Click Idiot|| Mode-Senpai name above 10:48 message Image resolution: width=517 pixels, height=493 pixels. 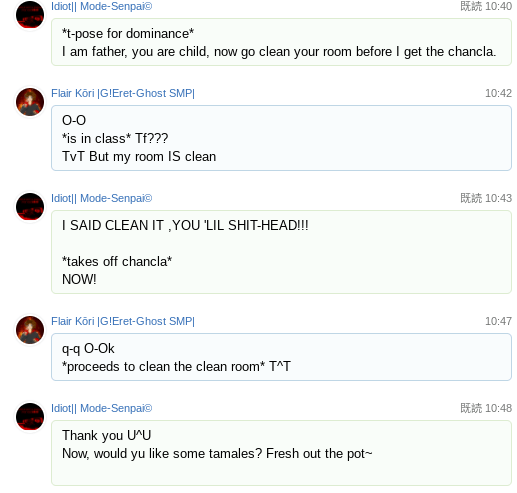[102, 408]
